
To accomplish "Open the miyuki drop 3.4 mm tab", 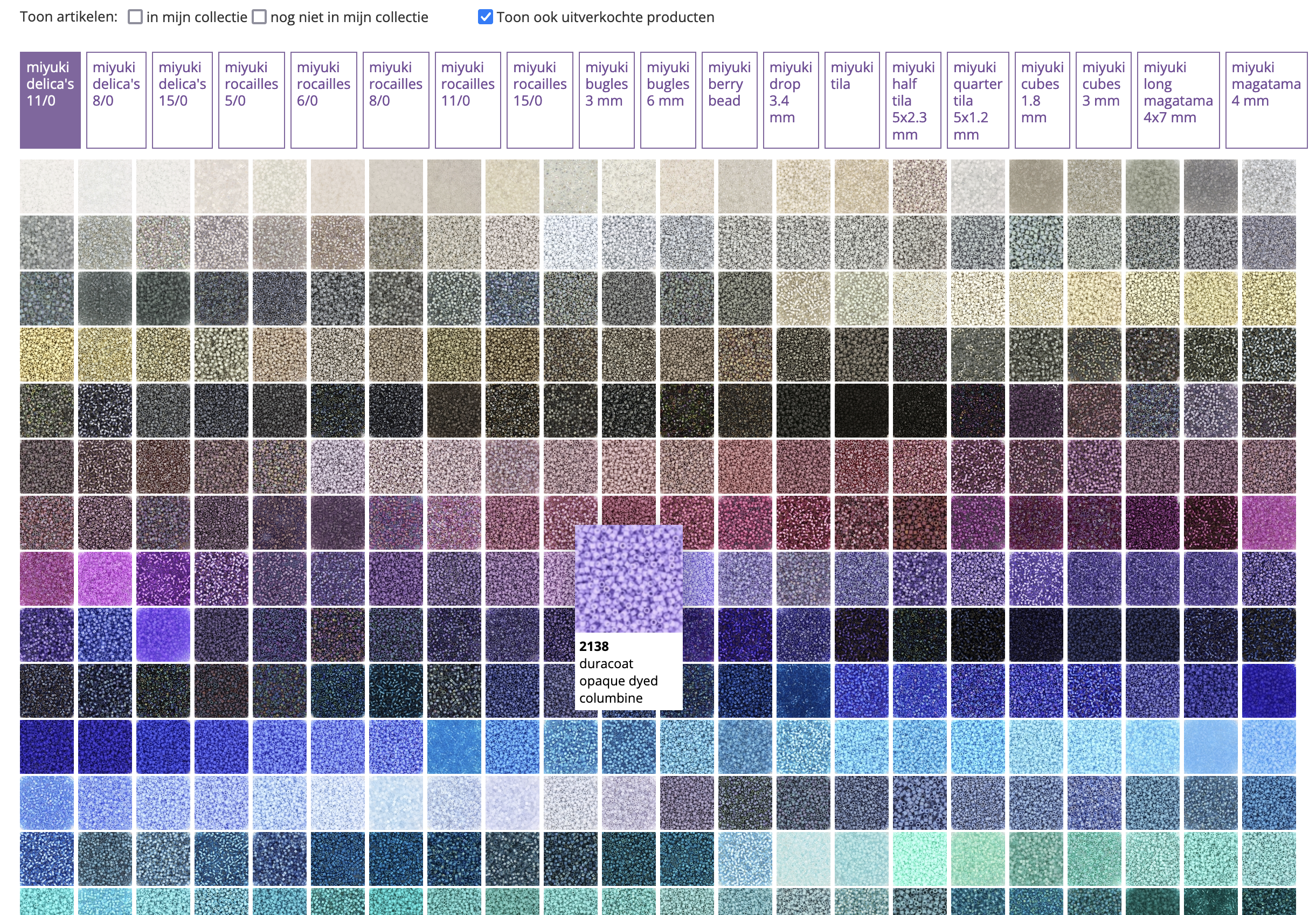I will pyautogui.click(x=791, y=100).
